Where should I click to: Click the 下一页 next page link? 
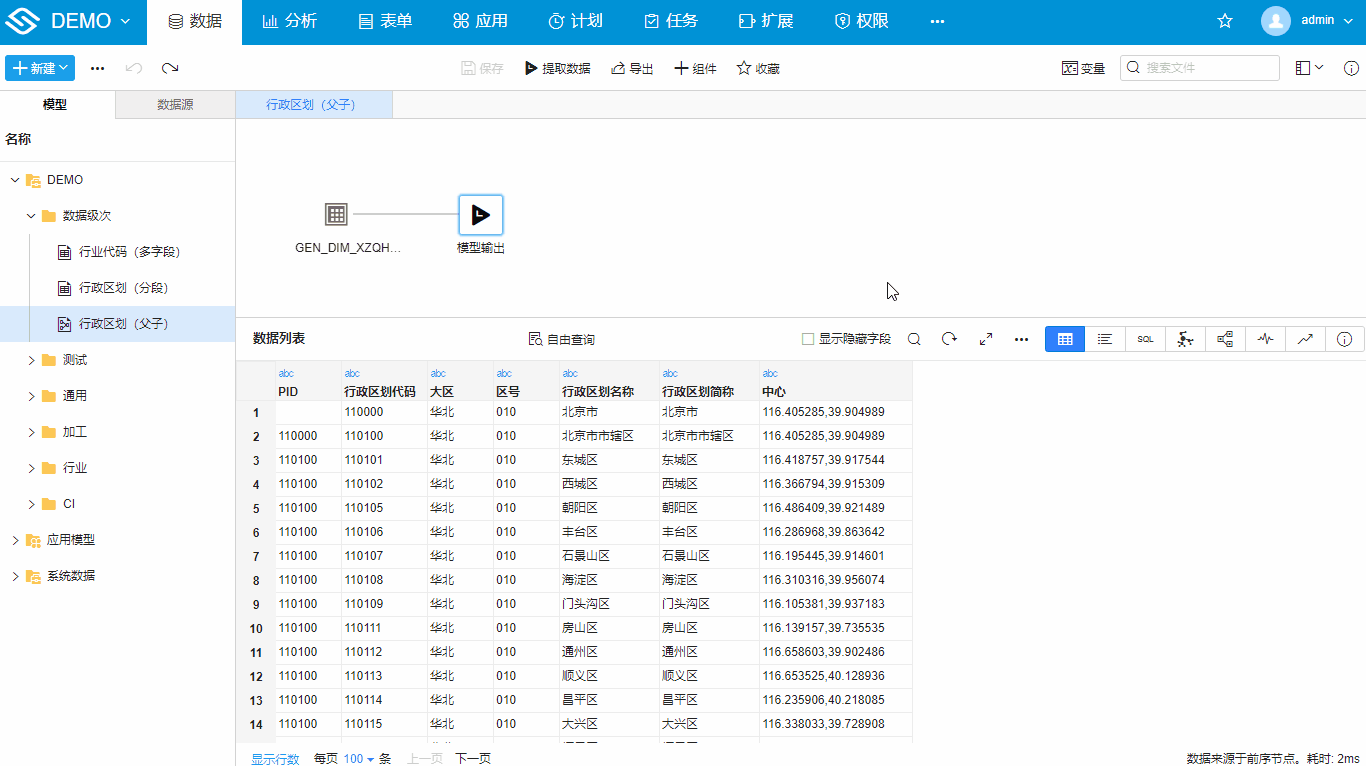(473, 759)
